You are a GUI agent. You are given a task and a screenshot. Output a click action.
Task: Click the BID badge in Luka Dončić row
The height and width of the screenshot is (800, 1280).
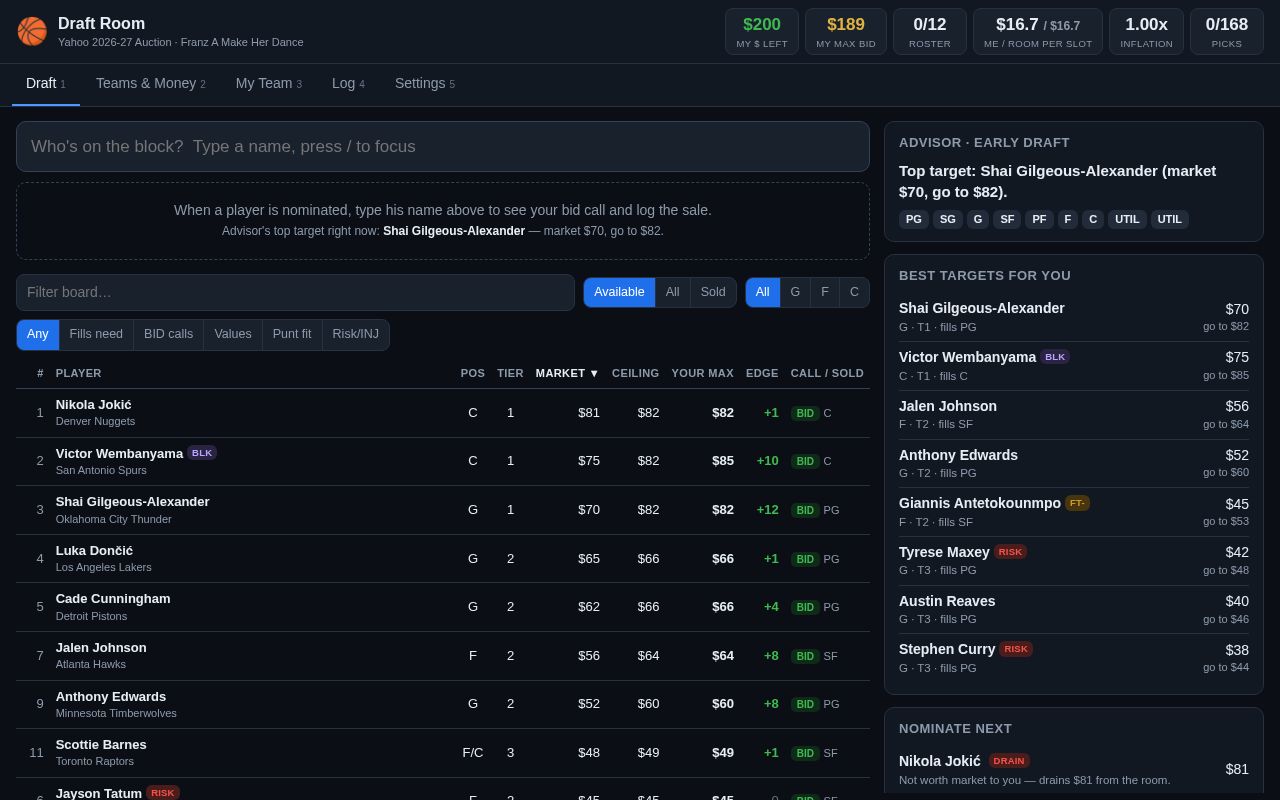[x=805, y=559]
